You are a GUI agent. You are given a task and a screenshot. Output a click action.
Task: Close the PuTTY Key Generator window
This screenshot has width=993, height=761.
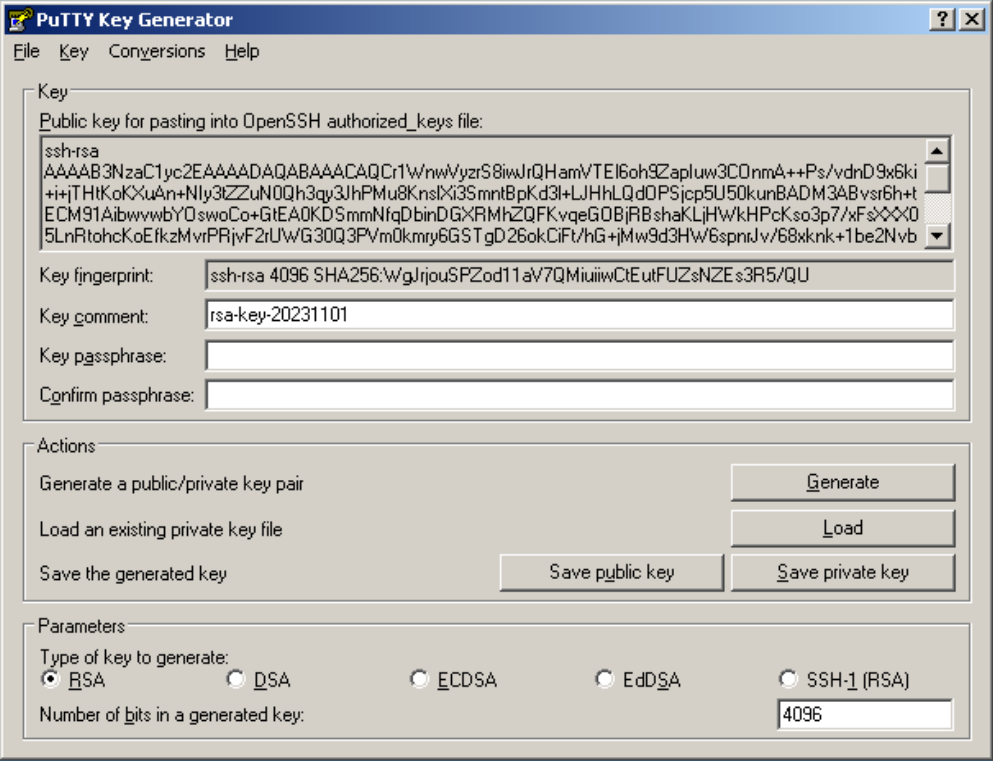[971, 20]
